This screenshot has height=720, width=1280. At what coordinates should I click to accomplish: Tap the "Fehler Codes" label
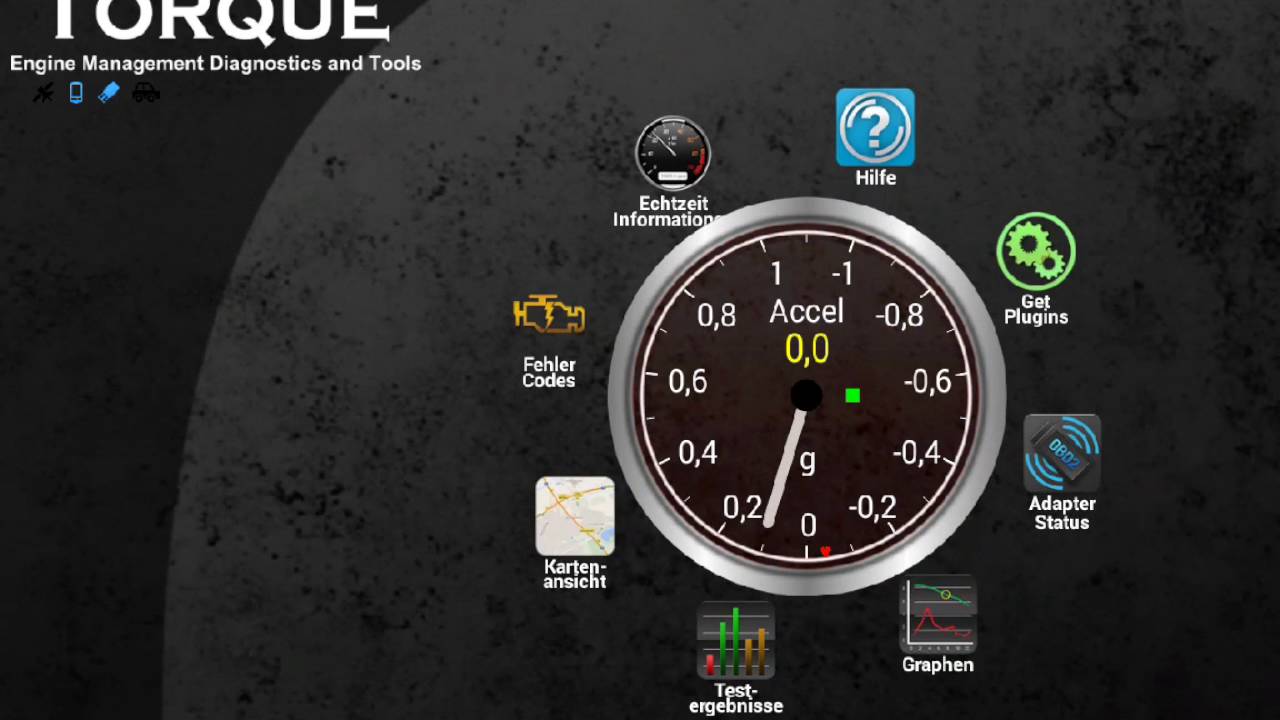[549, 372]
